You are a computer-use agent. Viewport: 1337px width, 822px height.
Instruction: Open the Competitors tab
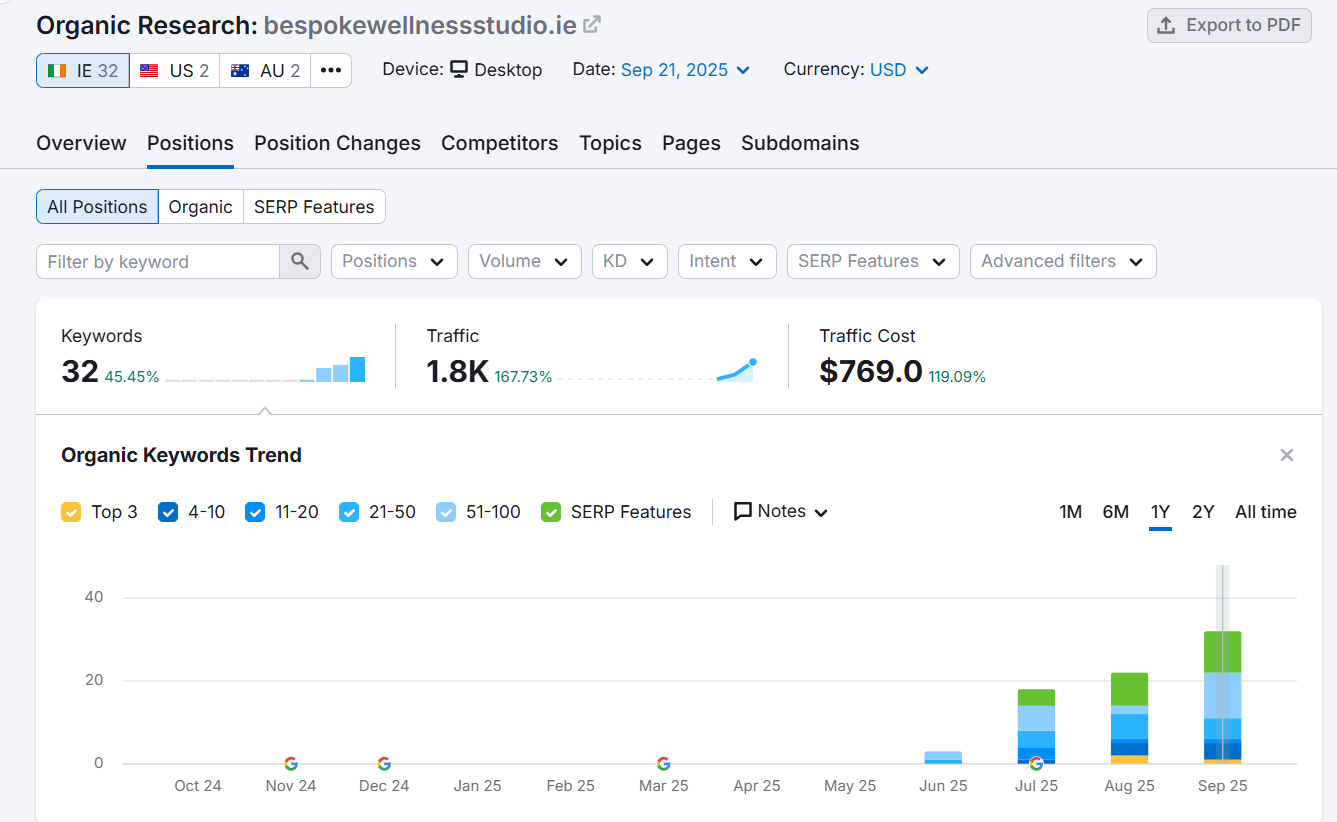coord(499,143)
